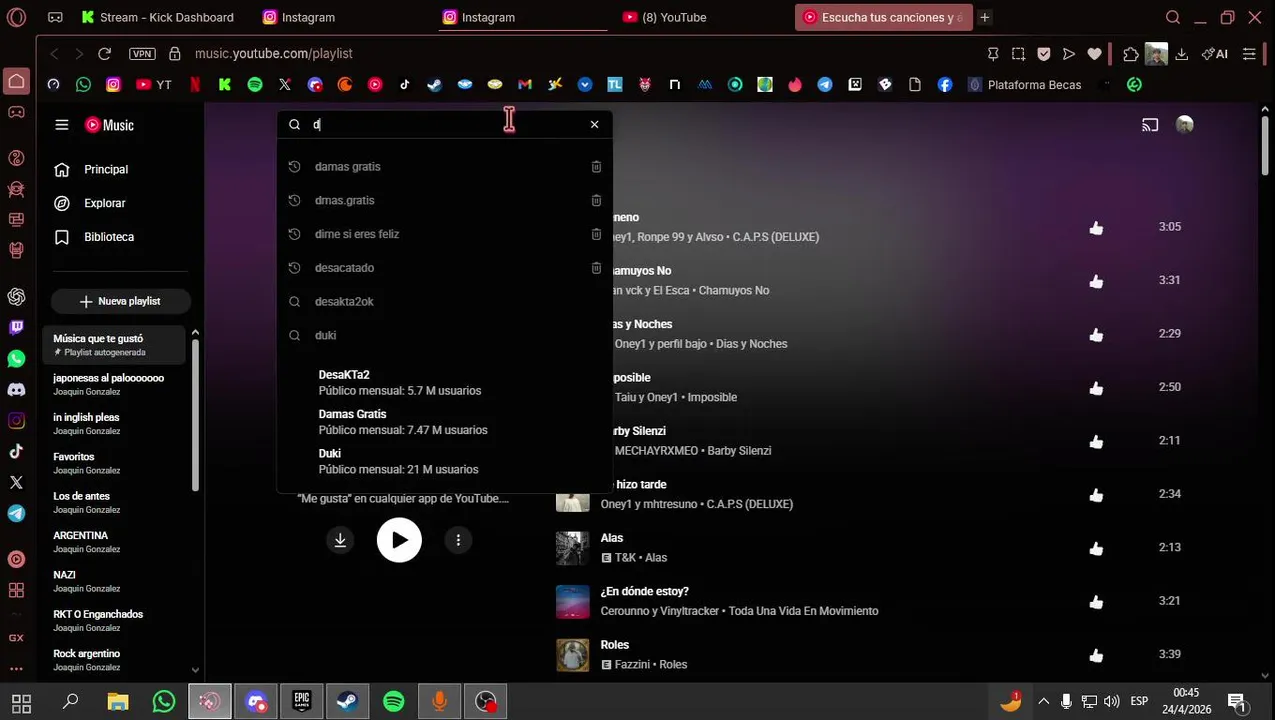Delete the 'desacatado' search history entry

coord(596,268)
